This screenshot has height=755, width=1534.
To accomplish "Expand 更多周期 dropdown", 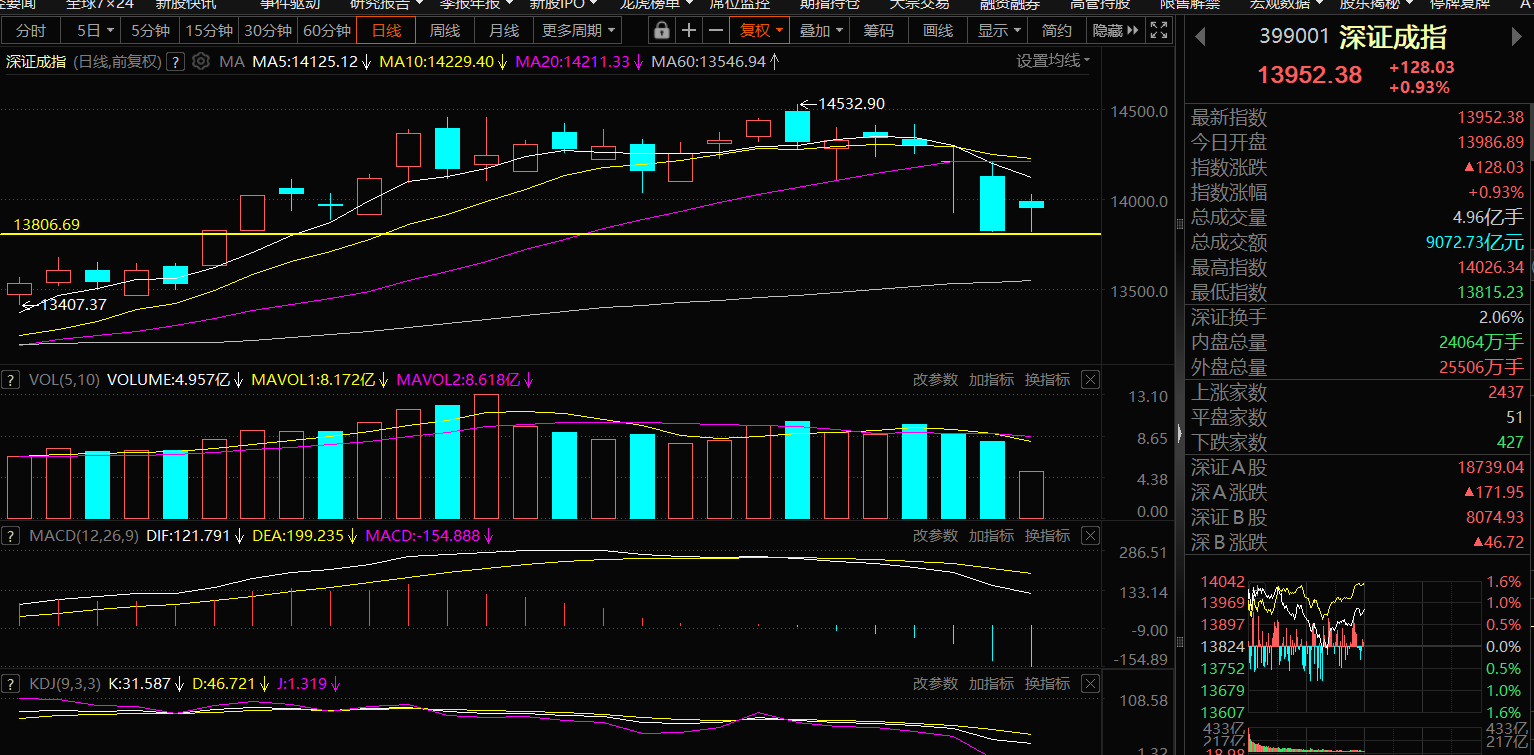I will point(577,30).
